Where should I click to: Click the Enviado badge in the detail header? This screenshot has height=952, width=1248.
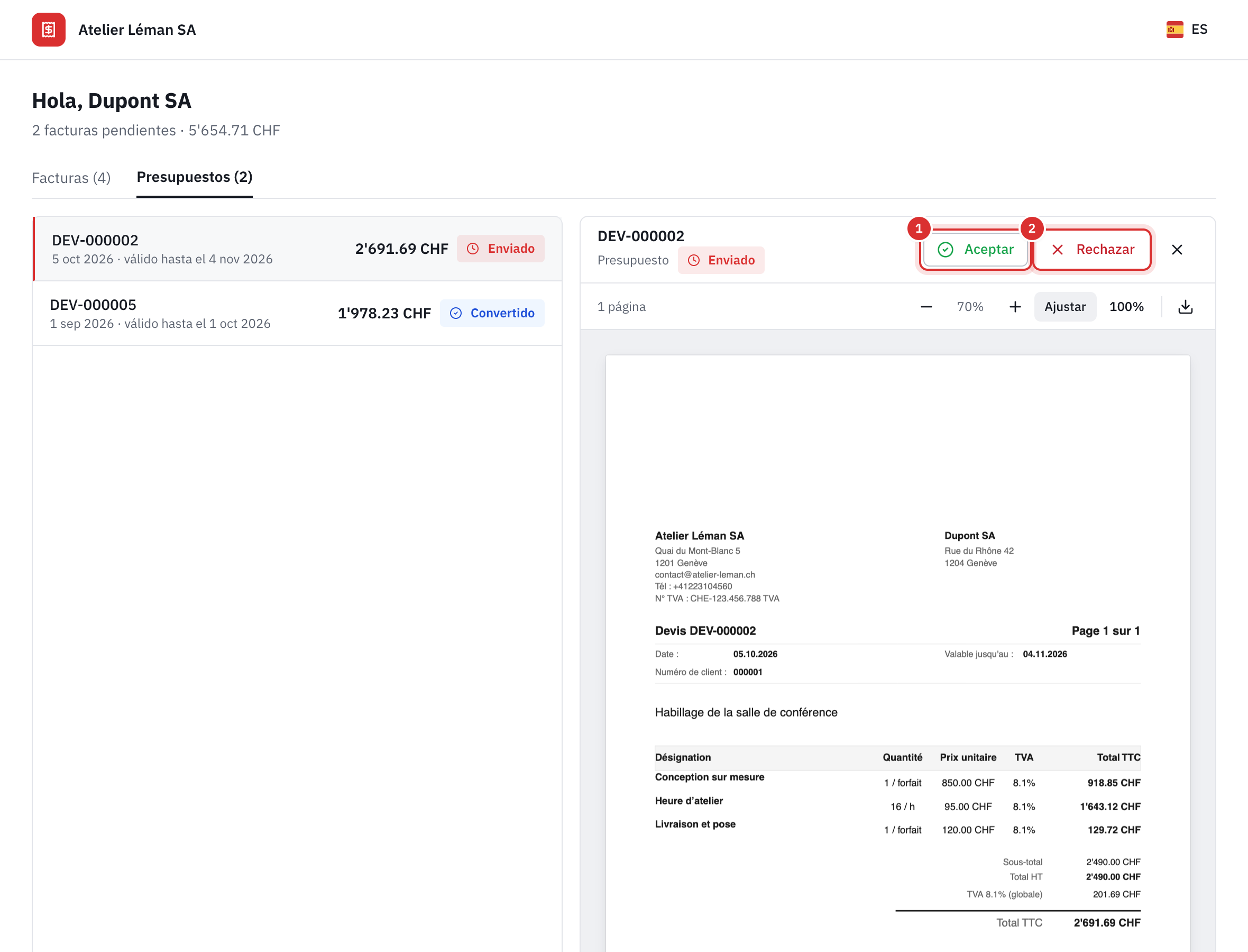(x=721, y=260)
